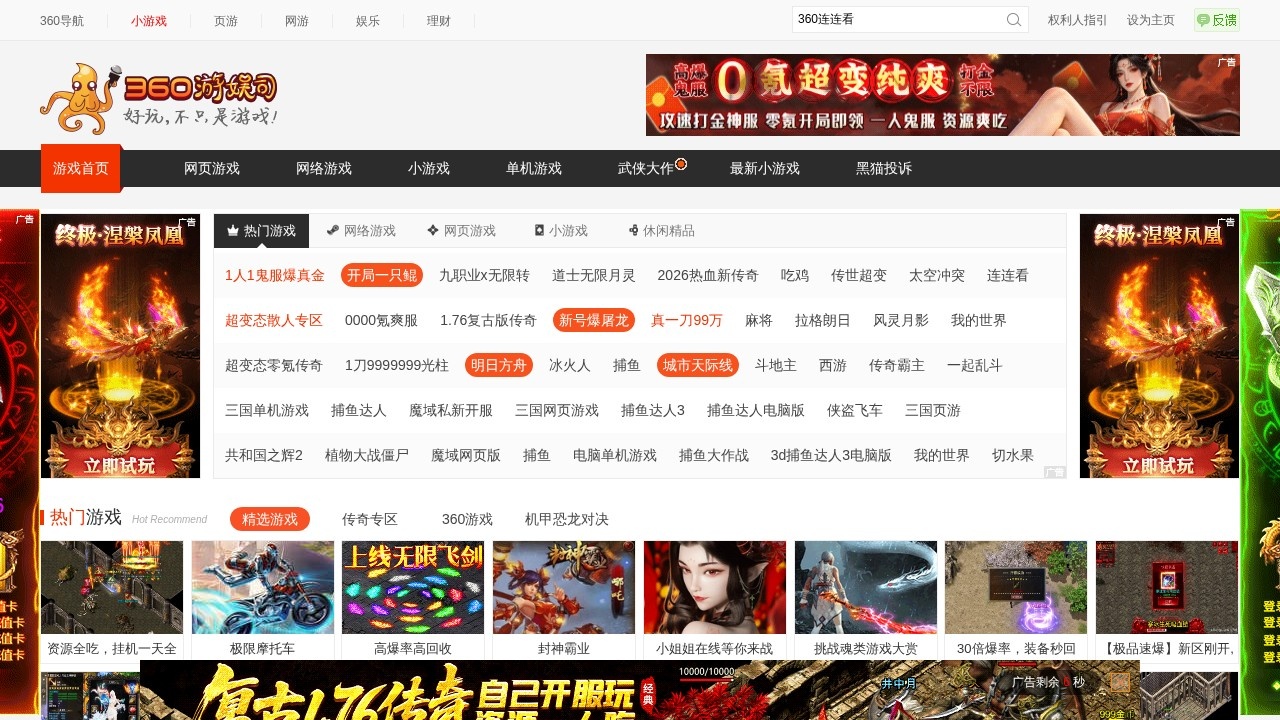Open the 1人1鬼服爆真金 link
This screenshot has width=1280, height=720.
click(275, 275)
